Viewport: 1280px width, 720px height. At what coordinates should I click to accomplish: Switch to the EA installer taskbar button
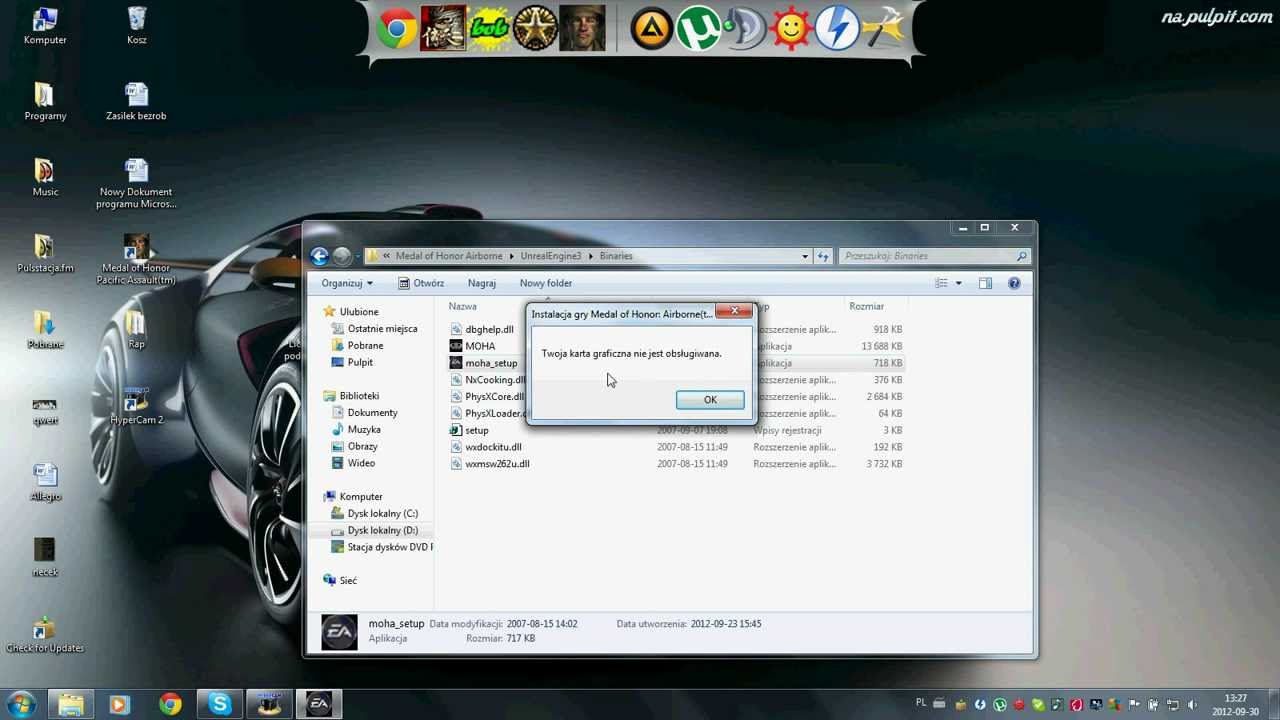pyautogui.click(x=318, y=704)
